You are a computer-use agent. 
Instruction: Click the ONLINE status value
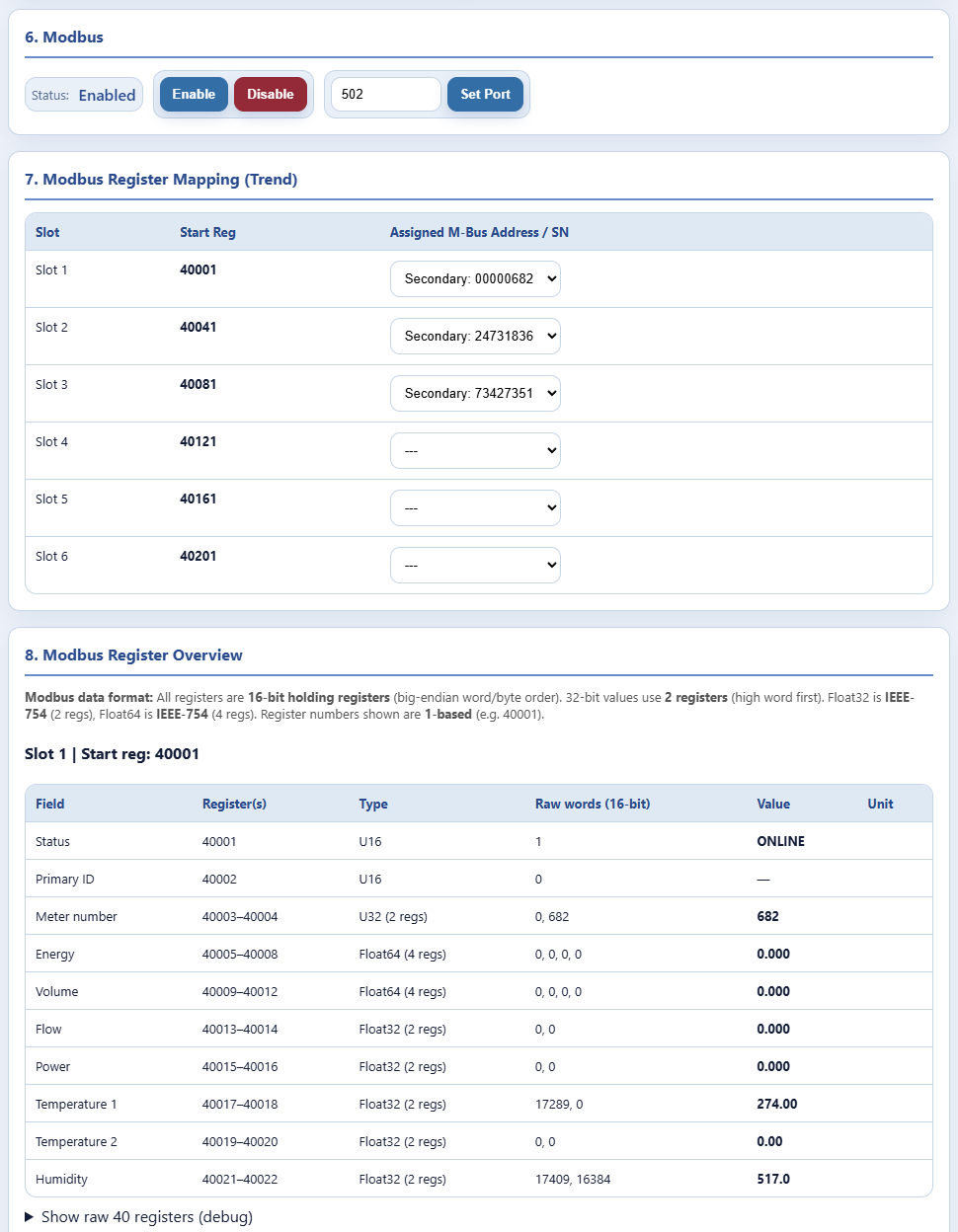(780, 841)
